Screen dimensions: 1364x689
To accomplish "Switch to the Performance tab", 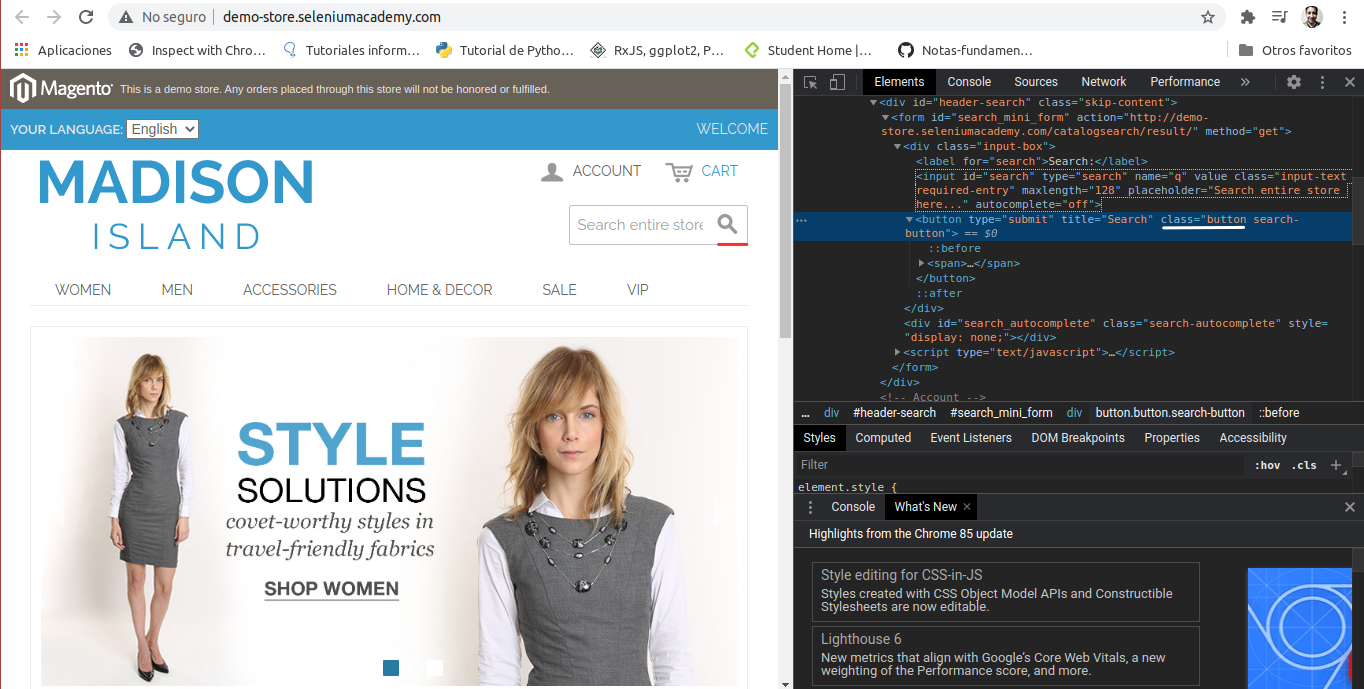I will click(x=1185, y=82).
